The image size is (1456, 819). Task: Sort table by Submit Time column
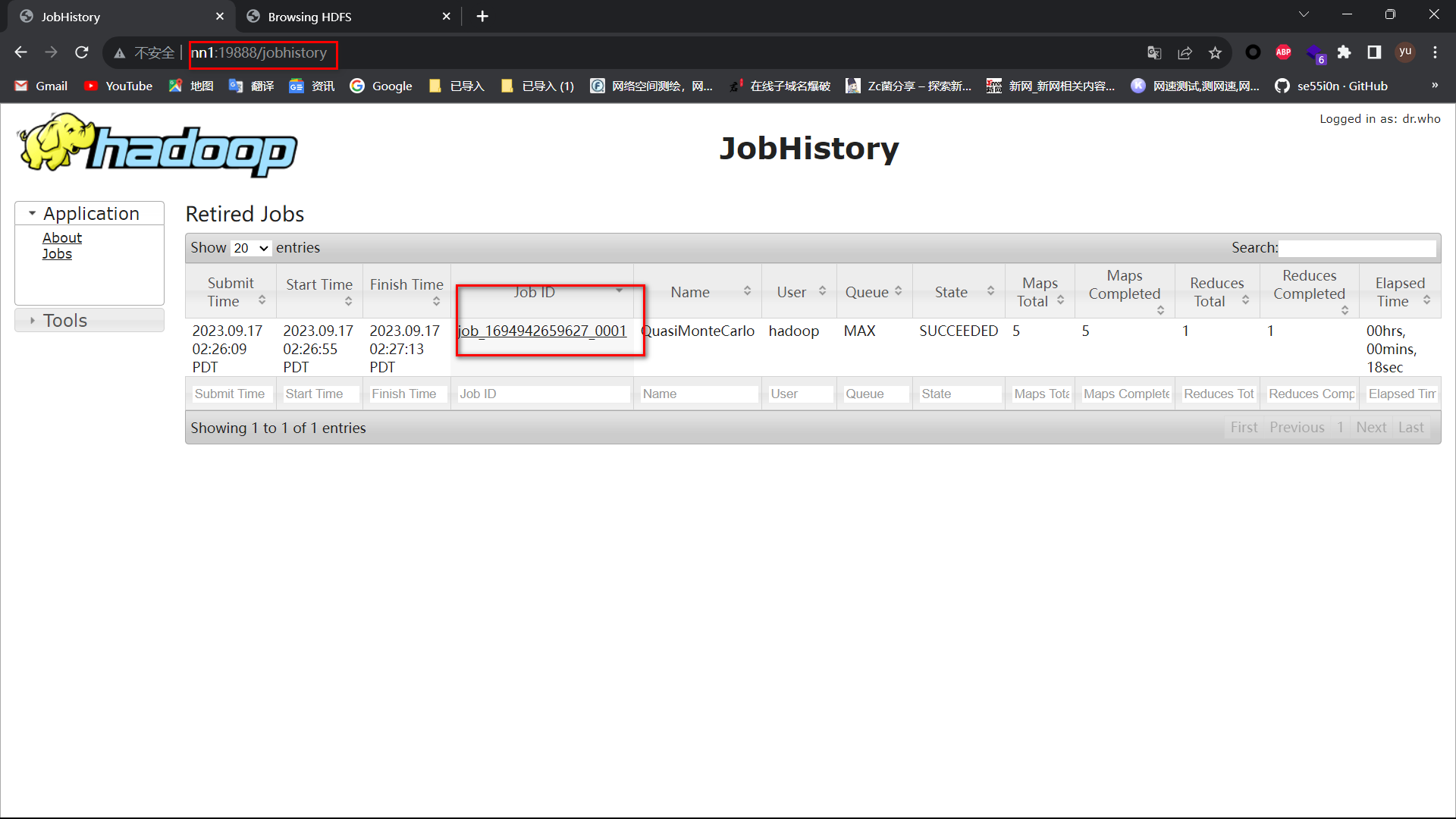(x=231, y=292)
